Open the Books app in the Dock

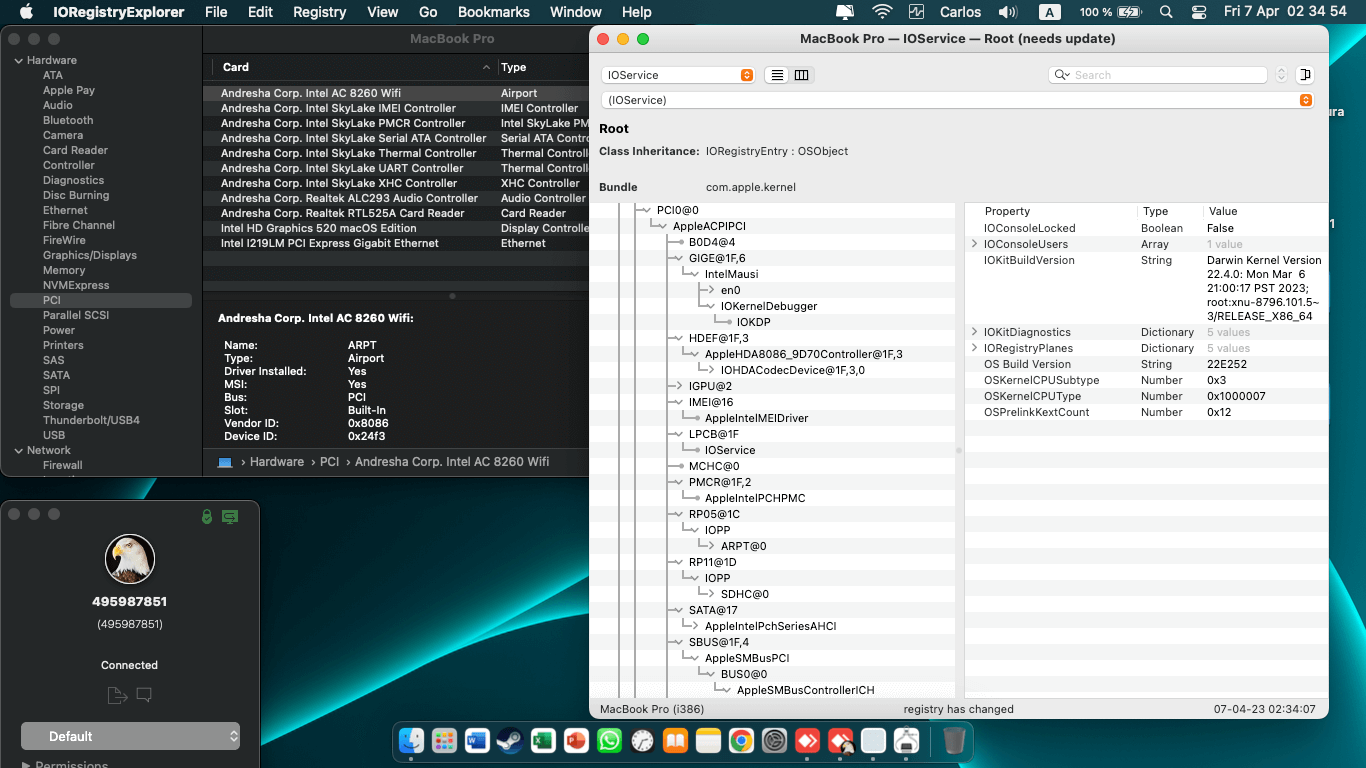676,741
